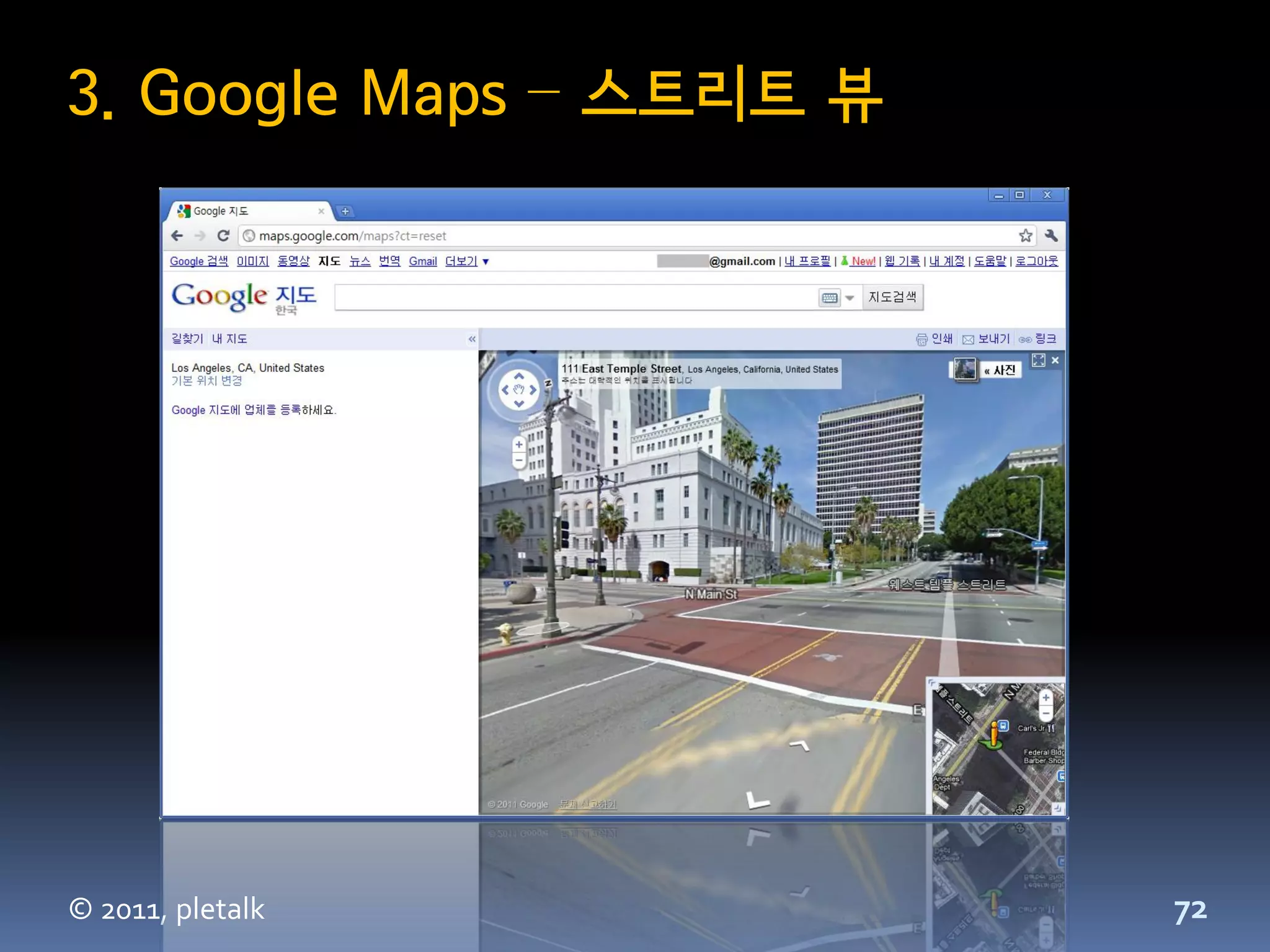Reload the Google Maps page
Image resolution: width=1270 pixels, height=952 pixels.
point(223,236)
